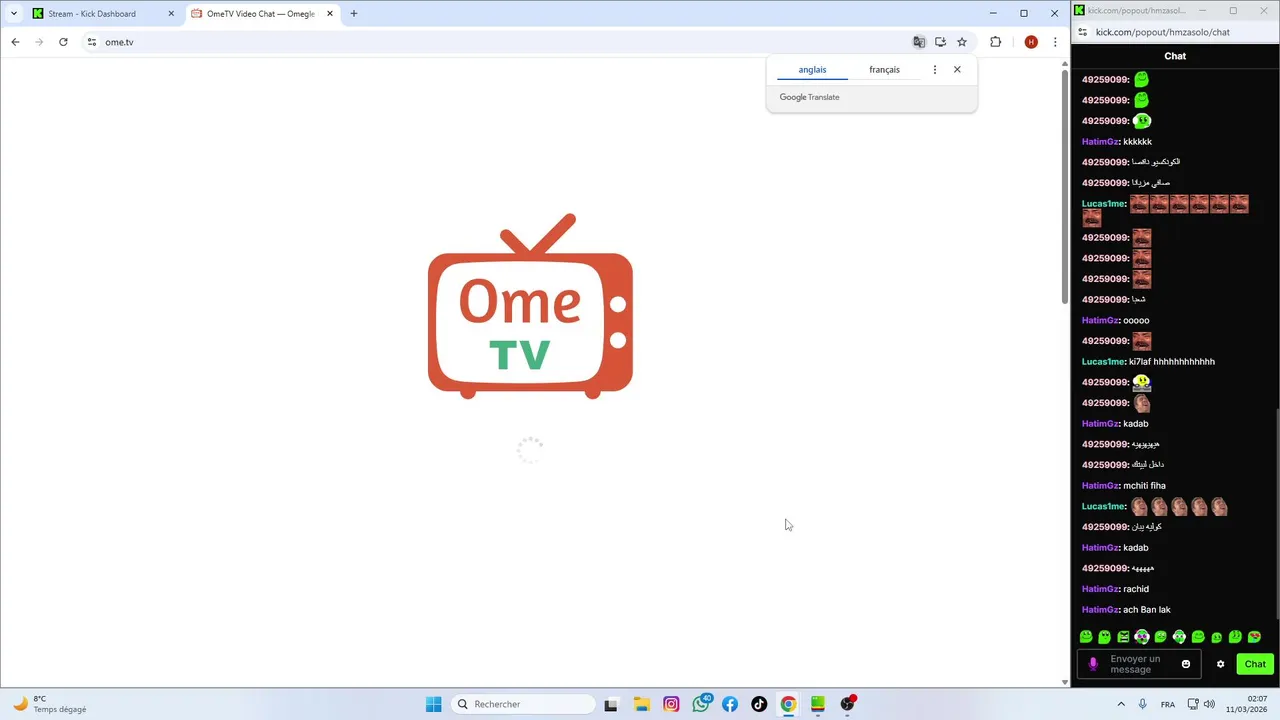Pick the heart-eyes green emote
The width and height of the screenshot is (1280, 720).
coord(1254,637)
